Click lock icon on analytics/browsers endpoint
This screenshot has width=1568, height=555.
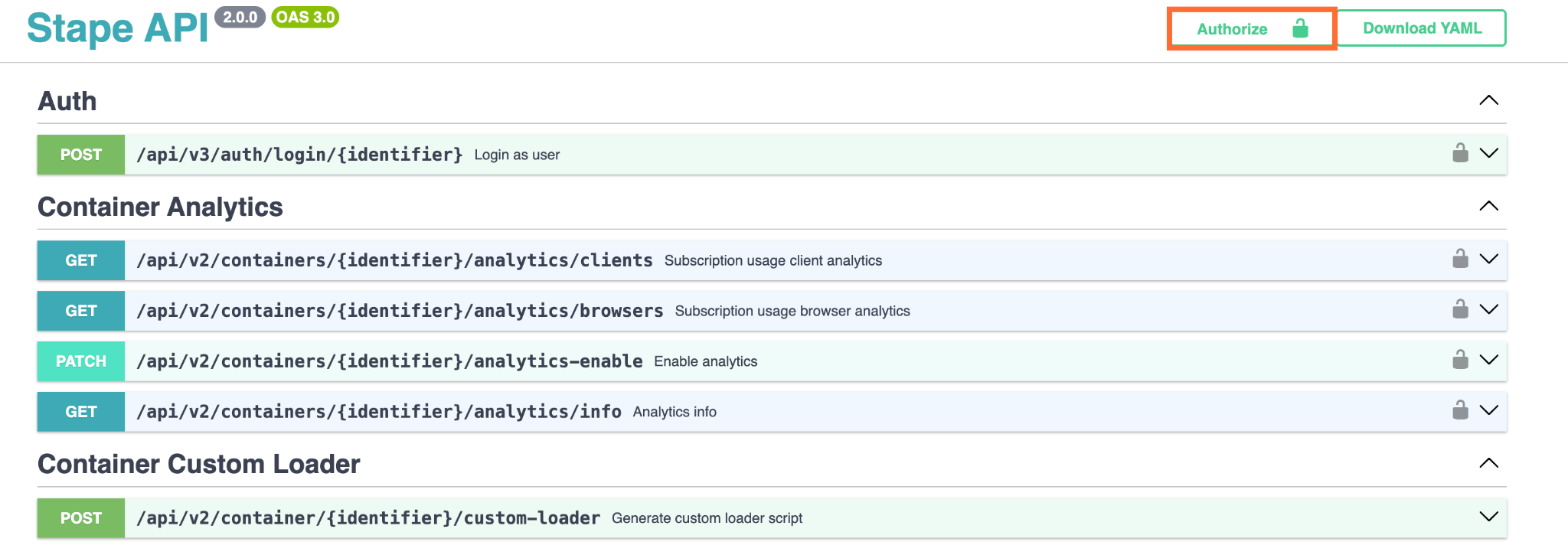click(1460, 309)
